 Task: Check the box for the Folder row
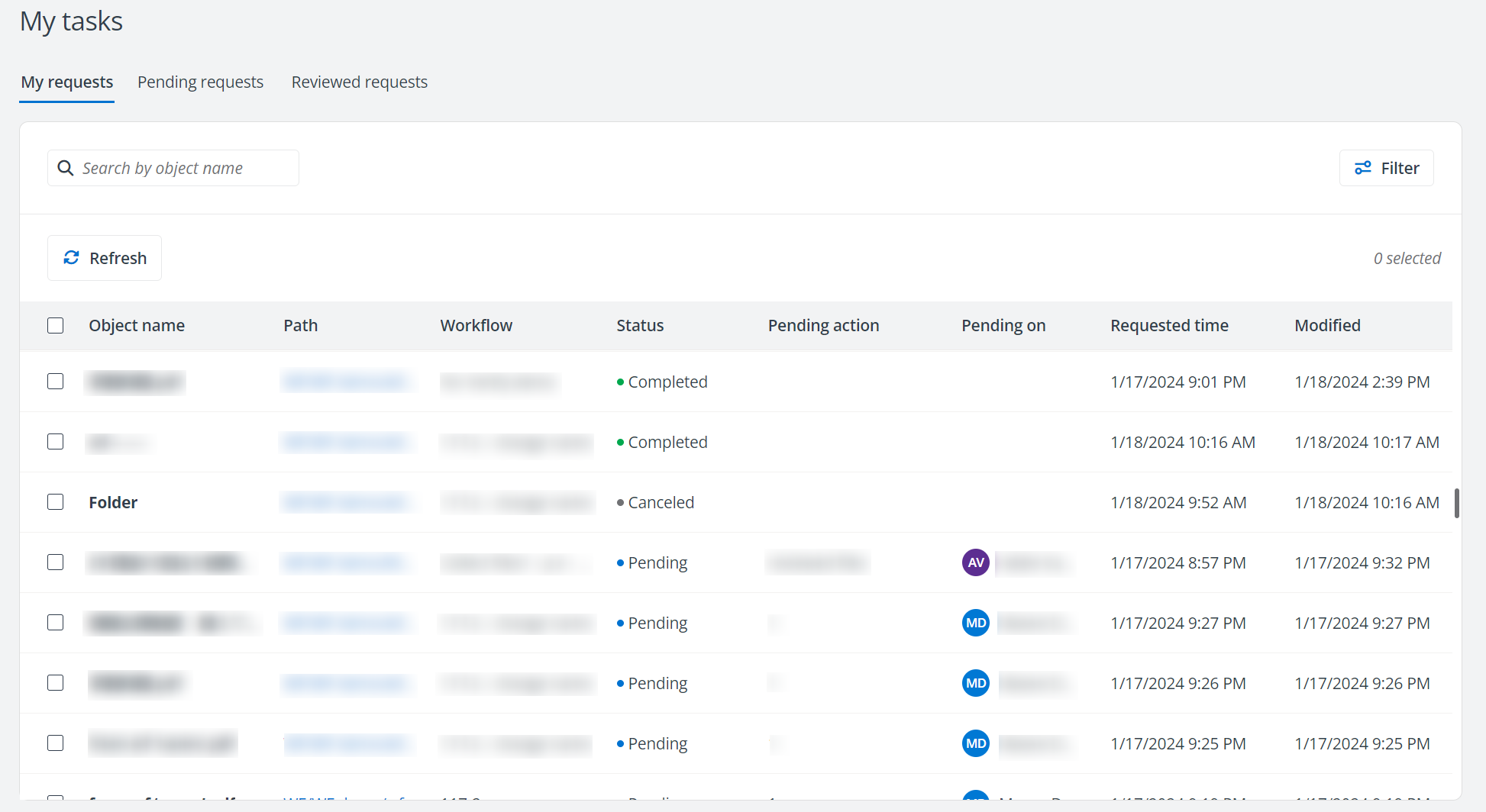(56, 502)
